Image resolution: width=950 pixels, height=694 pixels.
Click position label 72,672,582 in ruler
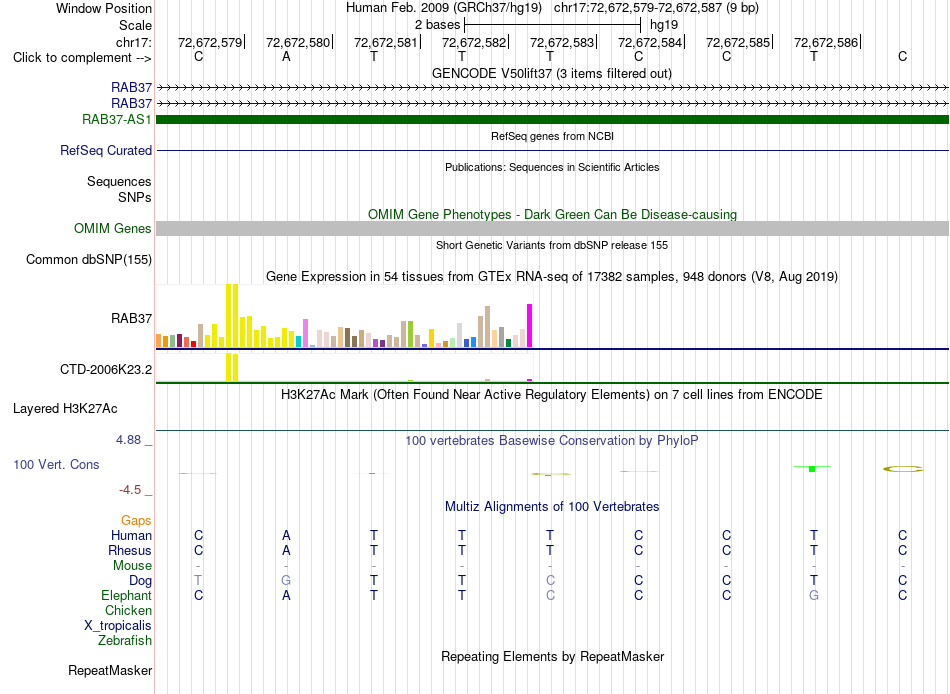coord(474,42)
